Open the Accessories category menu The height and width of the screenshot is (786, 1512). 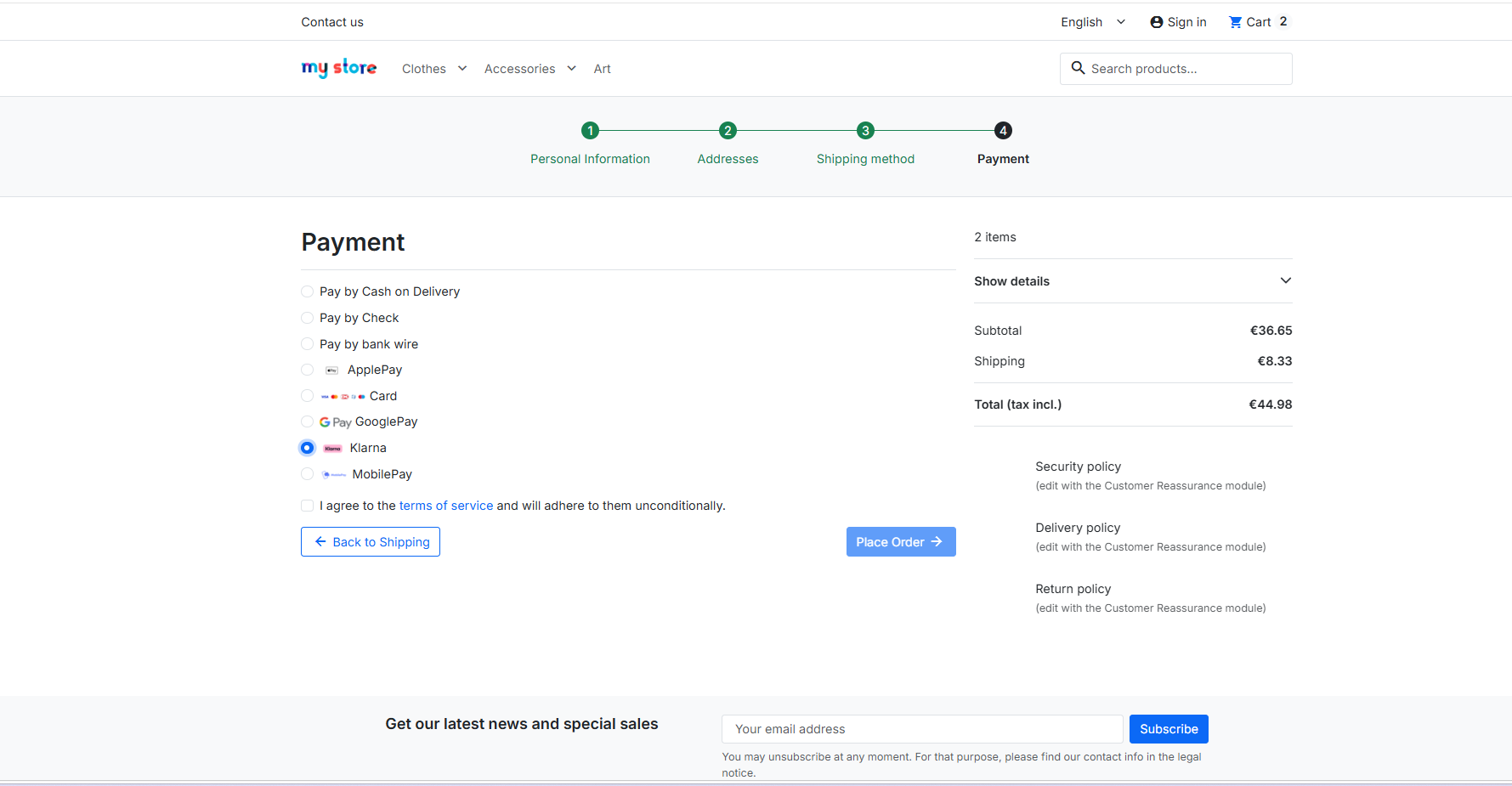point(519,69)
